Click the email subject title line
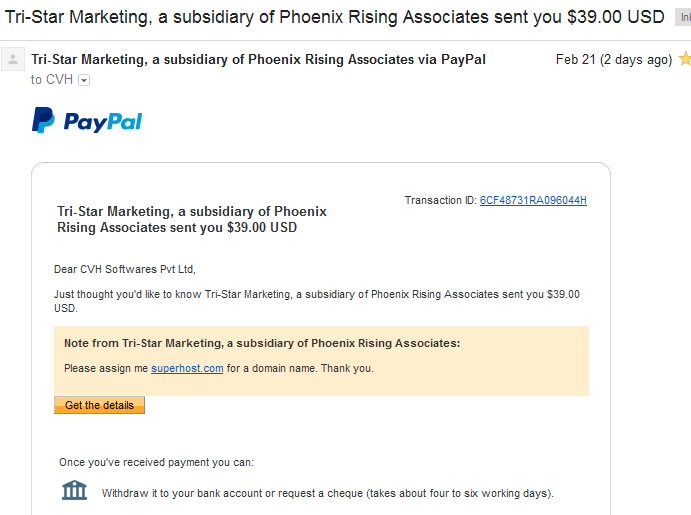The height and width of the screenshot is (515, 691). pyautogui.click(x=334, y=17)
